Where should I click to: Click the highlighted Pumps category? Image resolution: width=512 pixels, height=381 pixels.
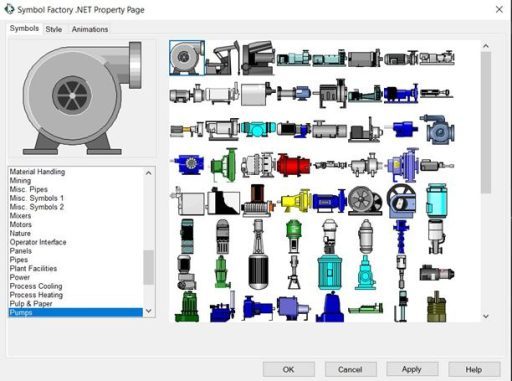click(x=76, y=312)
